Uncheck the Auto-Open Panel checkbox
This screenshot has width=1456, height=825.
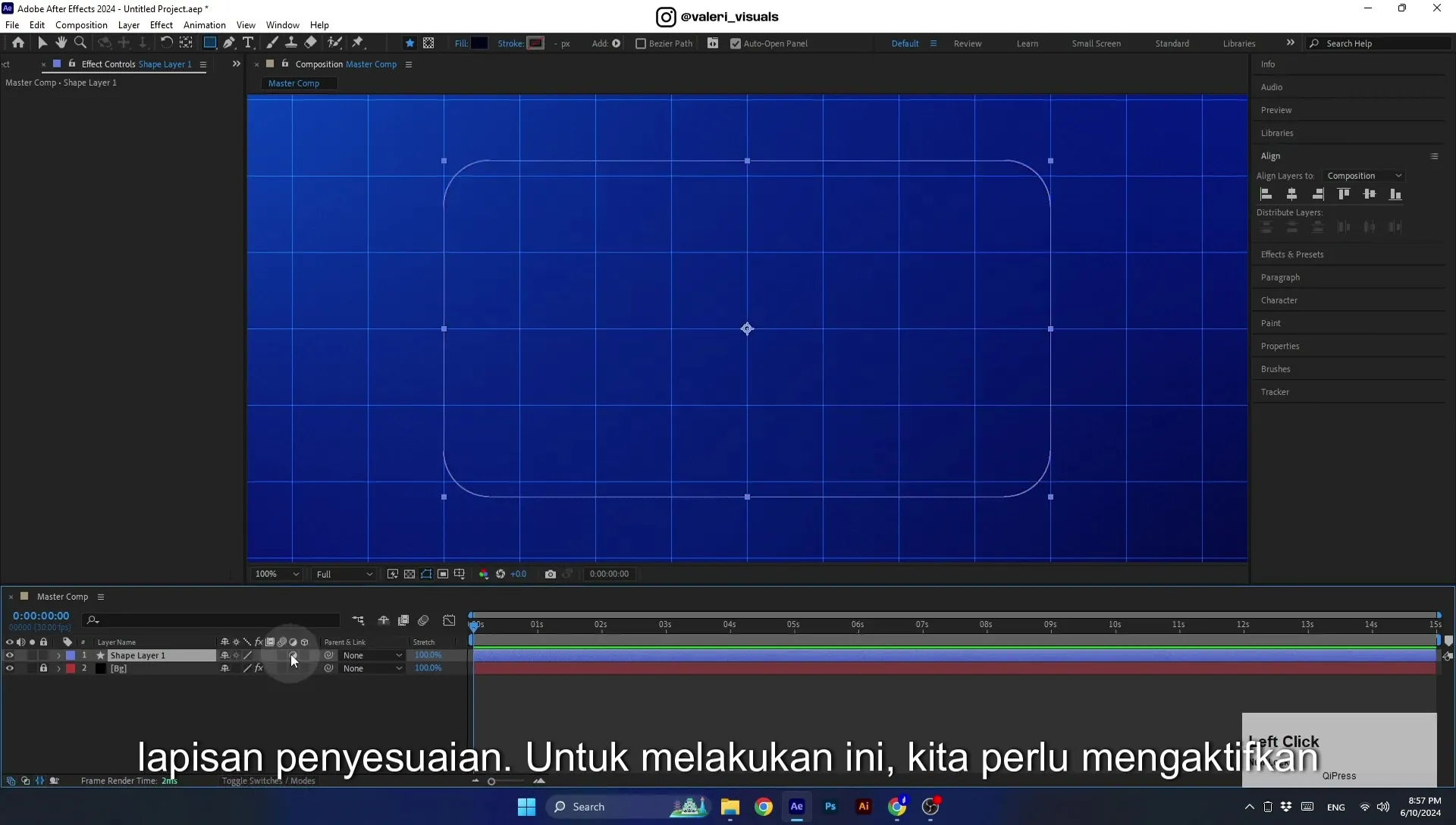point(735,43)
